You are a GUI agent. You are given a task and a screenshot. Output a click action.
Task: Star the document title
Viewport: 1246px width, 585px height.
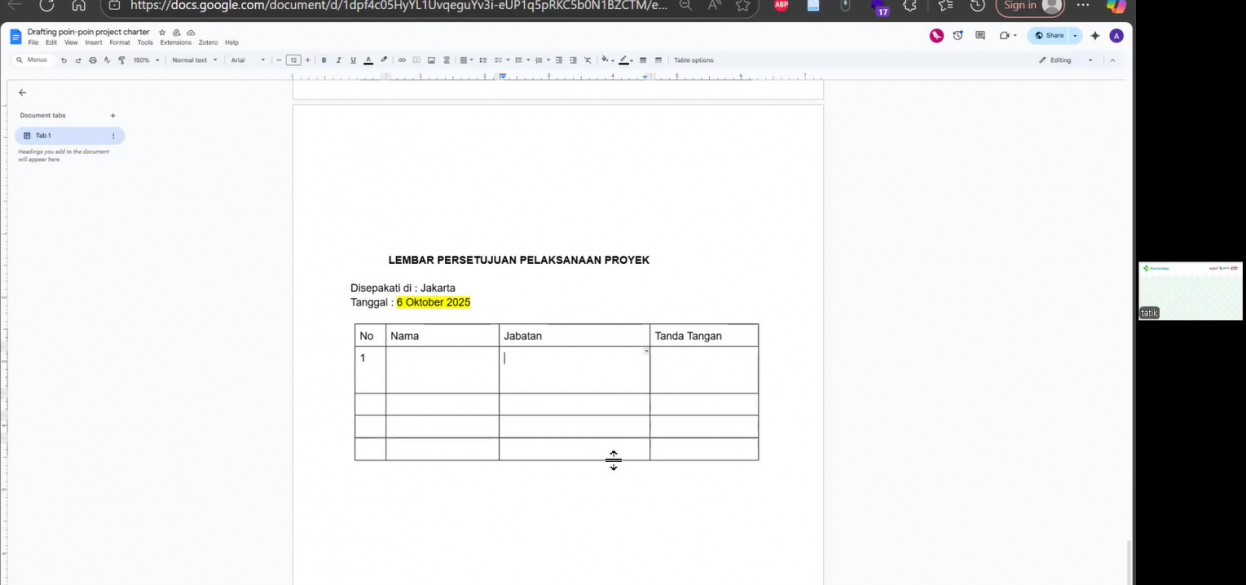click(162, 32)
